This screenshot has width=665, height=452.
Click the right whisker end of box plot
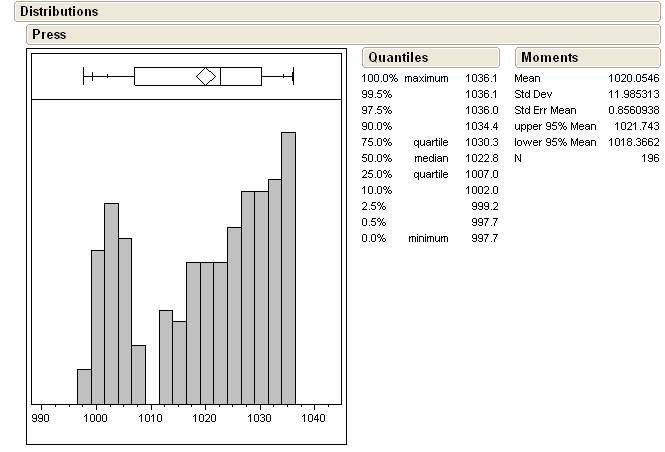(x=292, y=76)
